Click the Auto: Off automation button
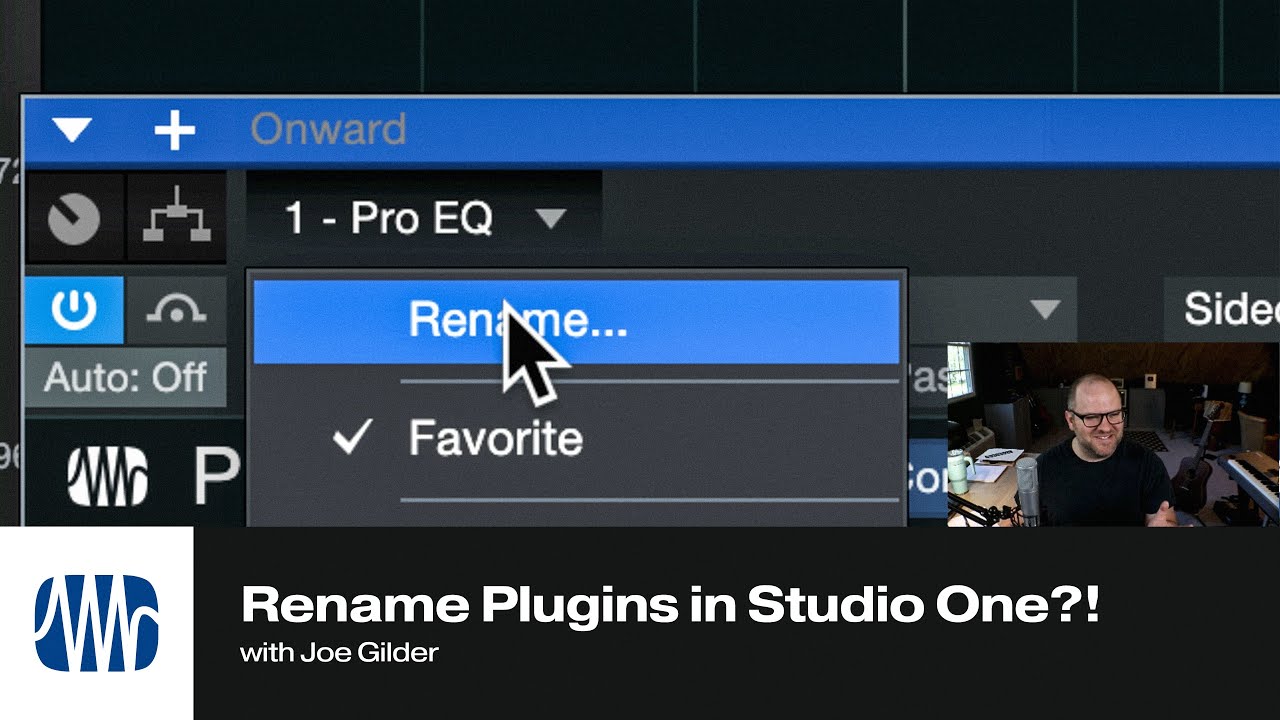The width and height of the screenshot is (1280, 720). click(x=126, y=377)
